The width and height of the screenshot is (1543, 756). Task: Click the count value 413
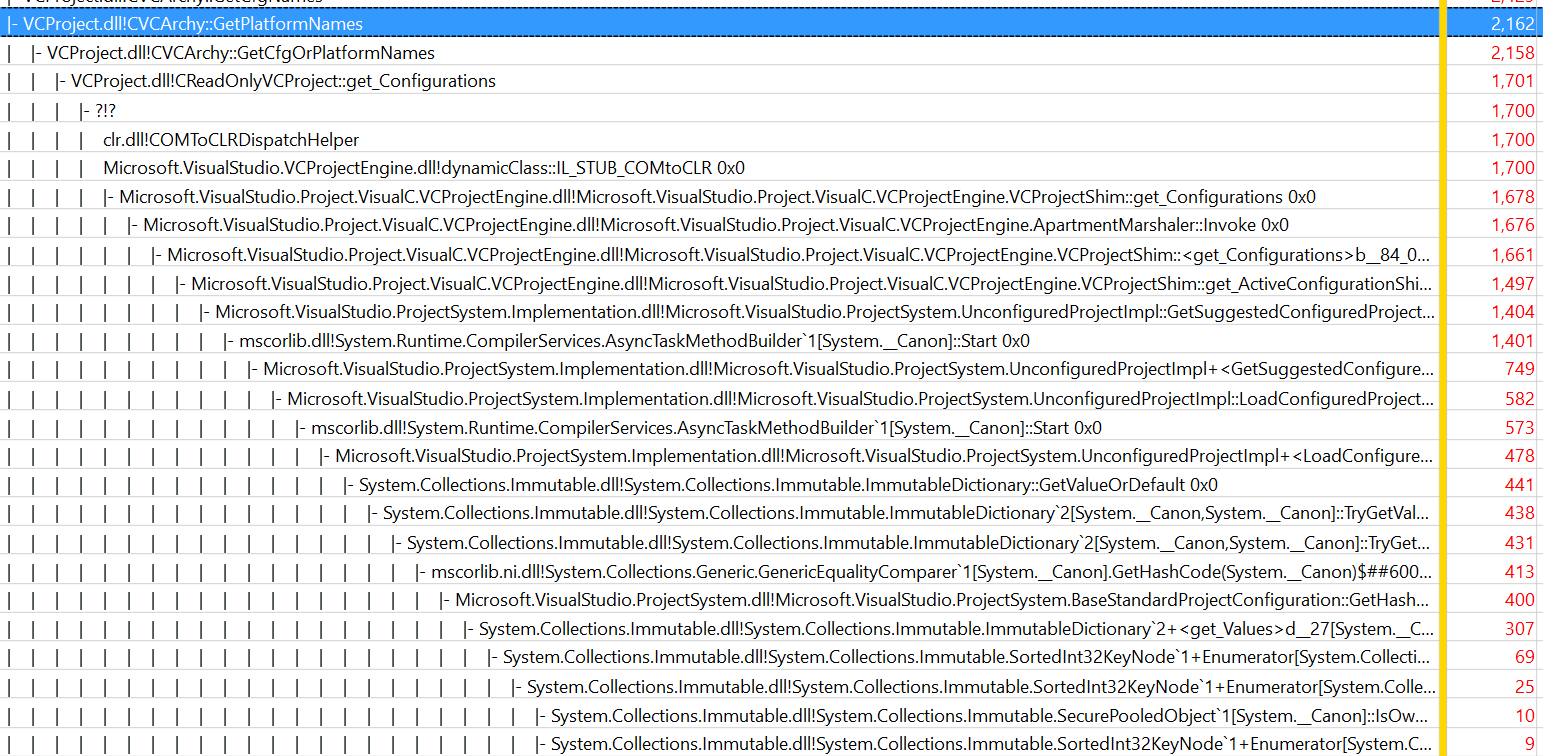pos(1519,571)
